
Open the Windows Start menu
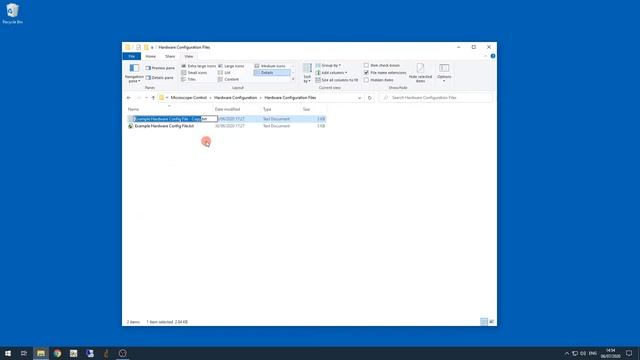click(x=8, y=353)
